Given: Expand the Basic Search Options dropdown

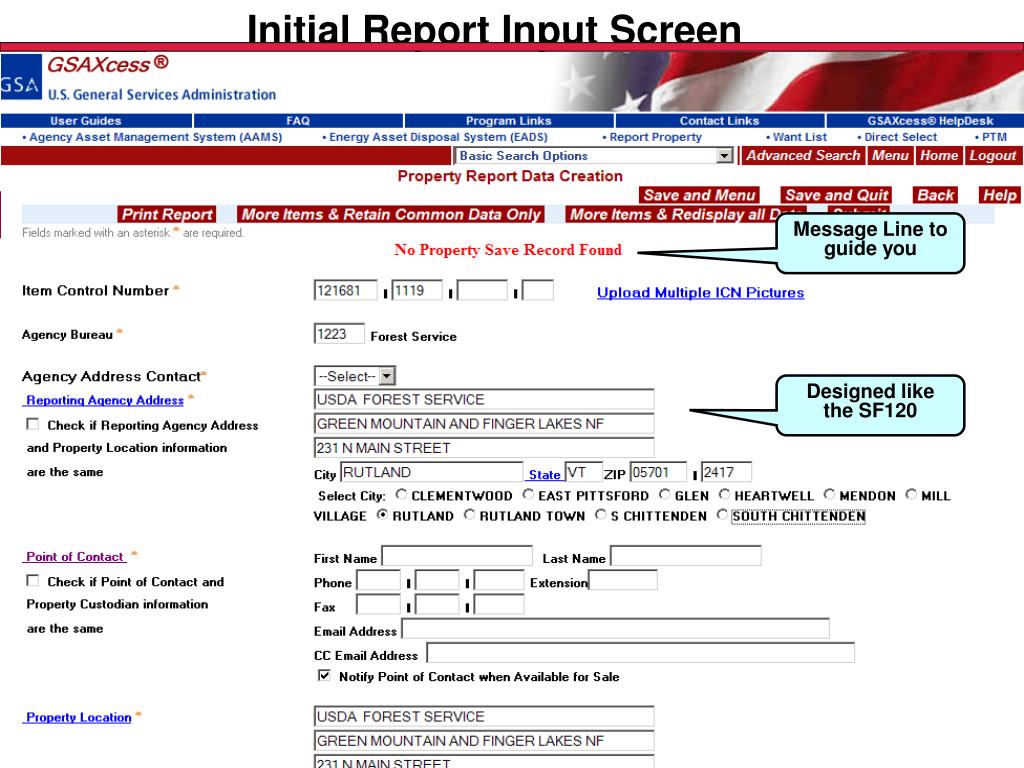Looking at the screenshot, I should [724, 156].
